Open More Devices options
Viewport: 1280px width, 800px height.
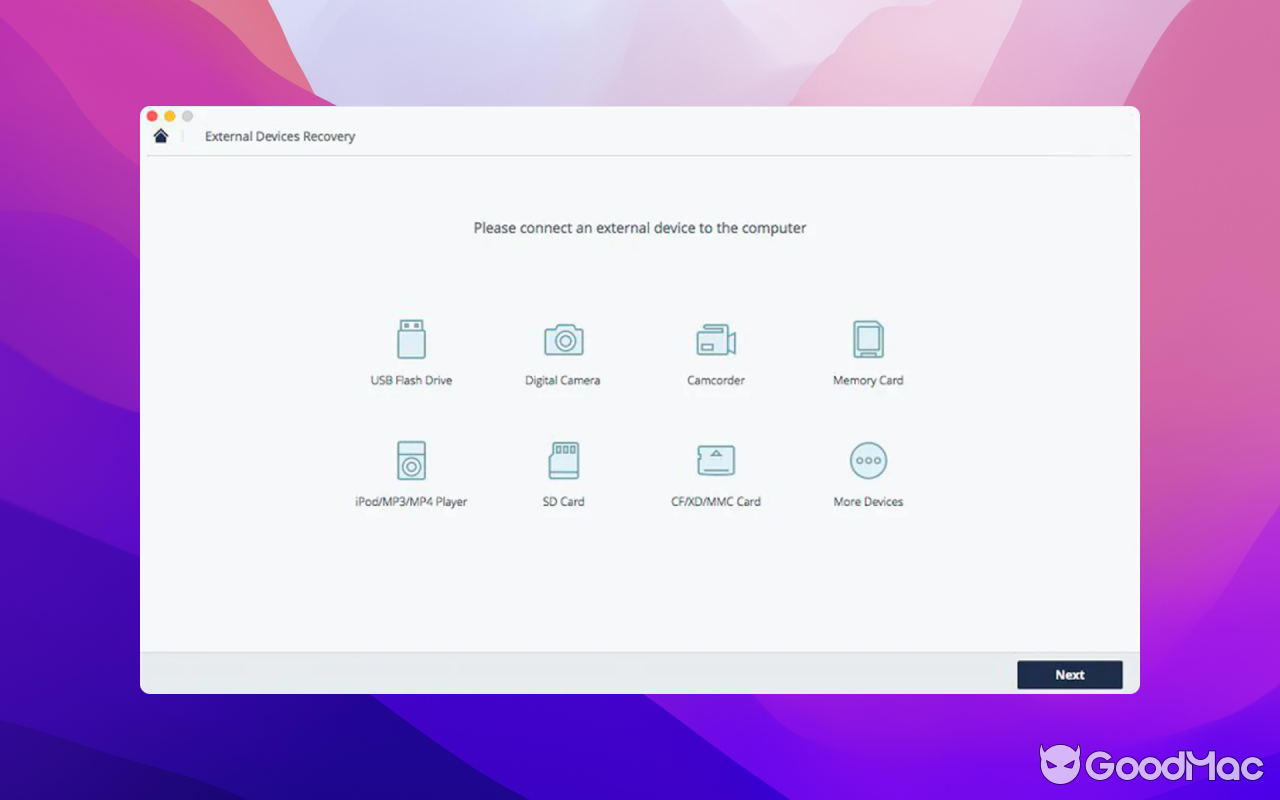pos(868,460)
